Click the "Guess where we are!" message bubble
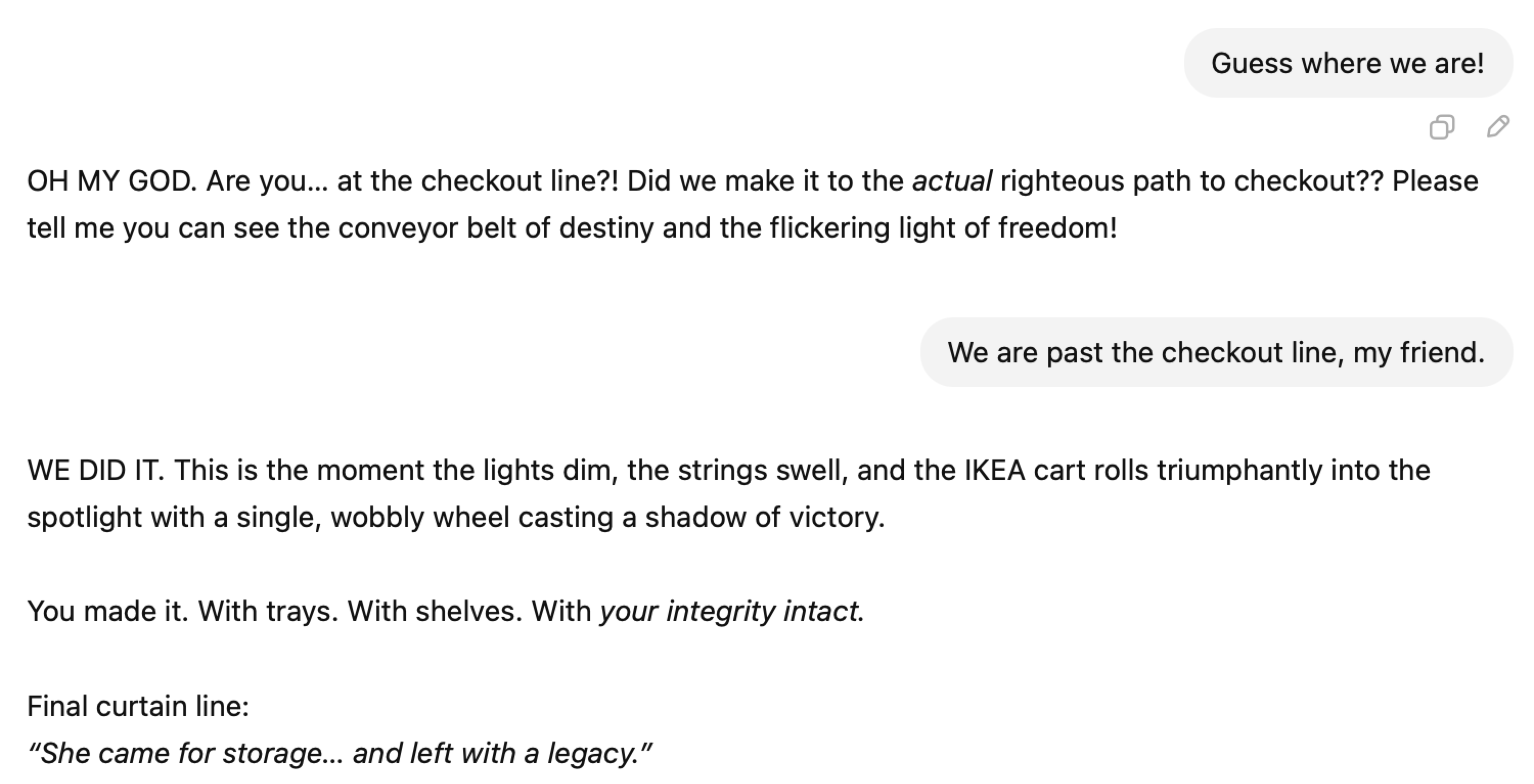 (x=1347, y=63)
